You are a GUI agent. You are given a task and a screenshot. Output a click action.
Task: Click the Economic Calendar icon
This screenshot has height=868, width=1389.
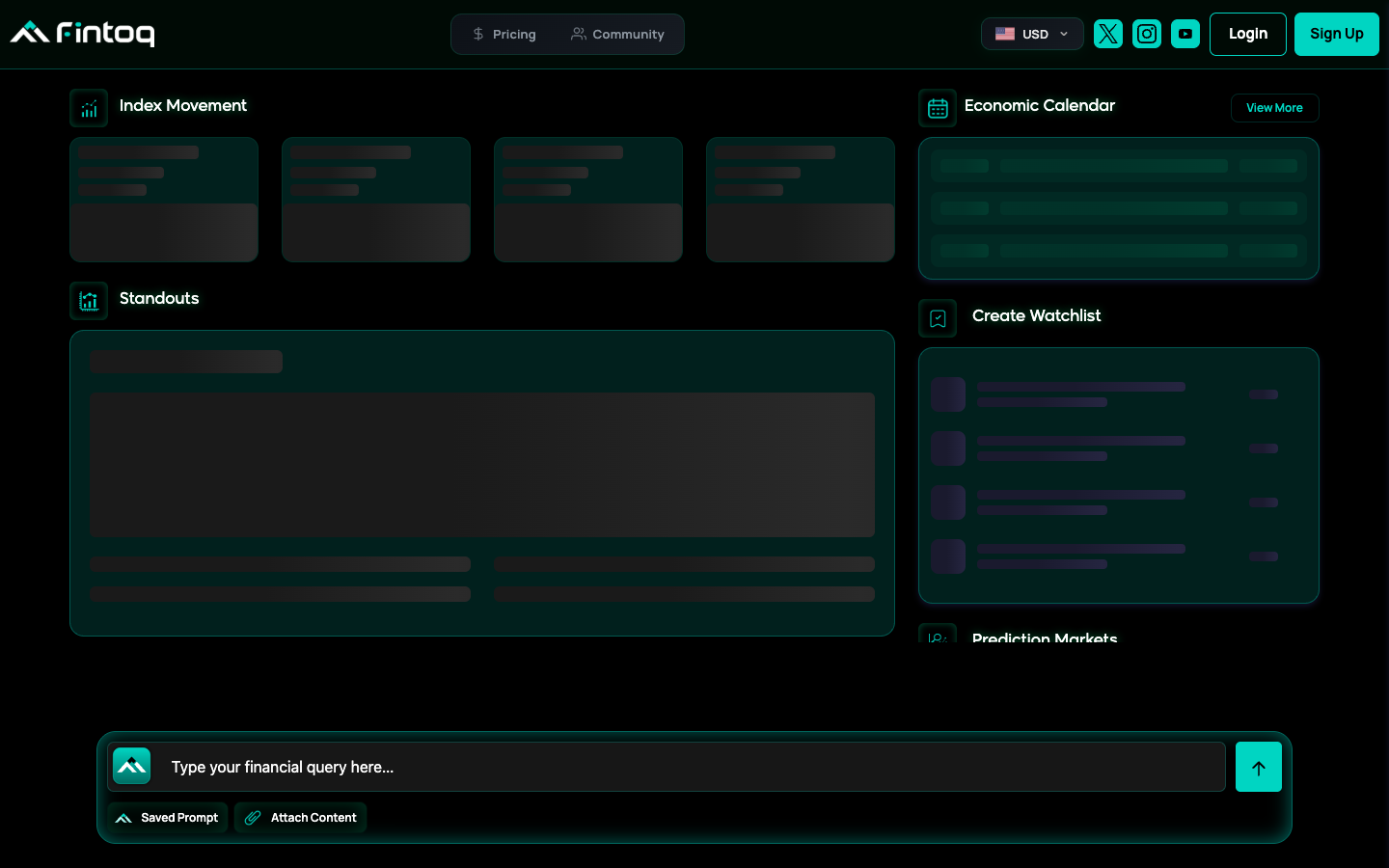(x=938, y=108)
